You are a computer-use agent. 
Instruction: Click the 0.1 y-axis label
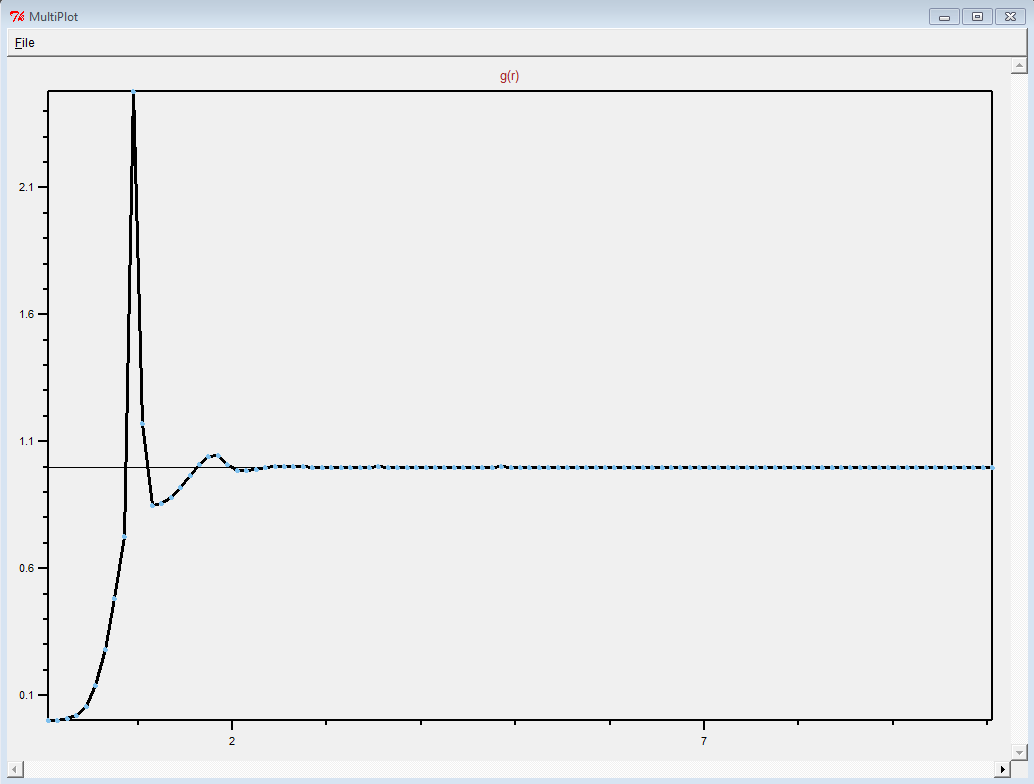(26, 695)
